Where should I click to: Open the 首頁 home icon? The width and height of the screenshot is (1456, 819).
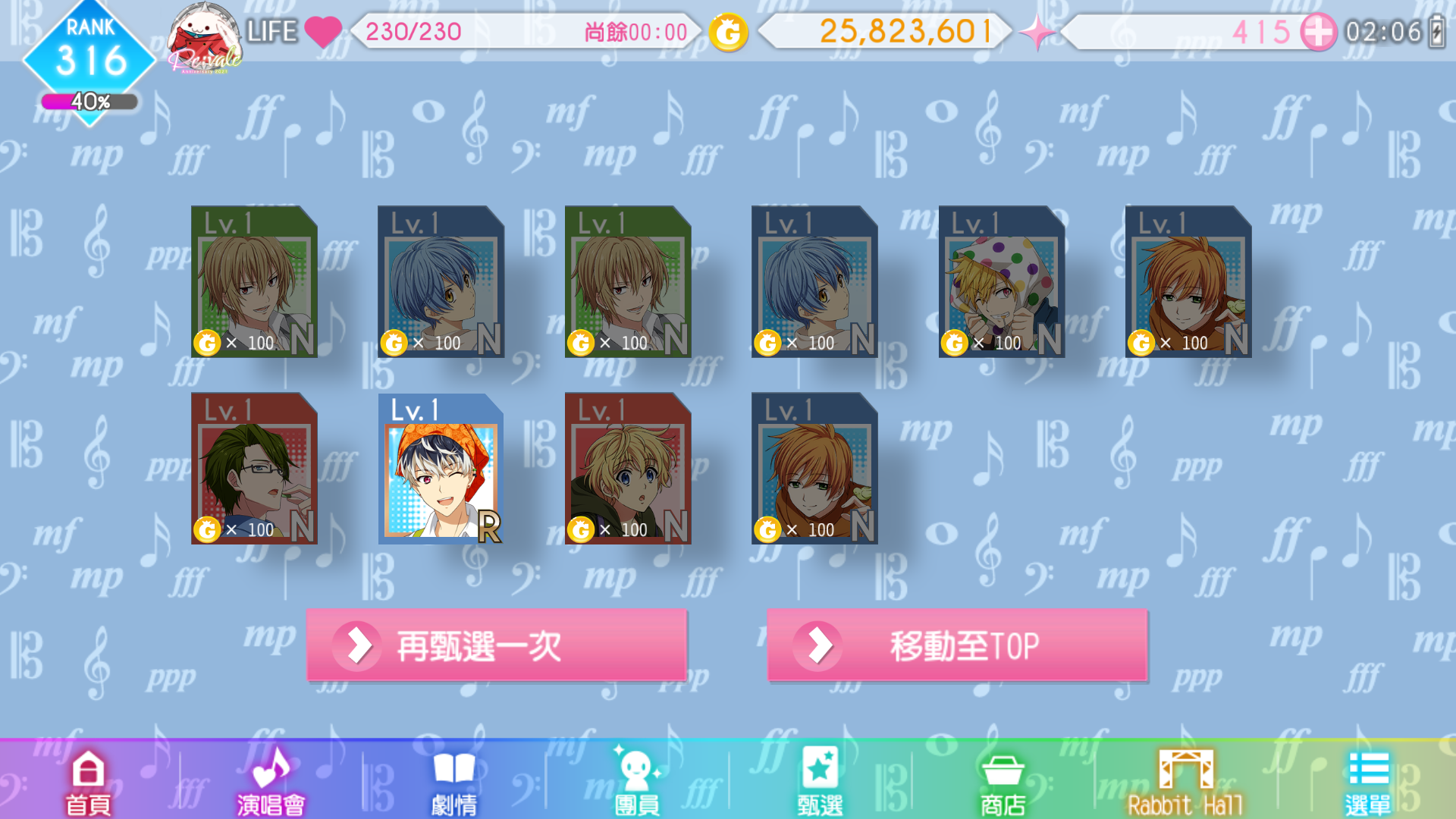coord(88,781)
